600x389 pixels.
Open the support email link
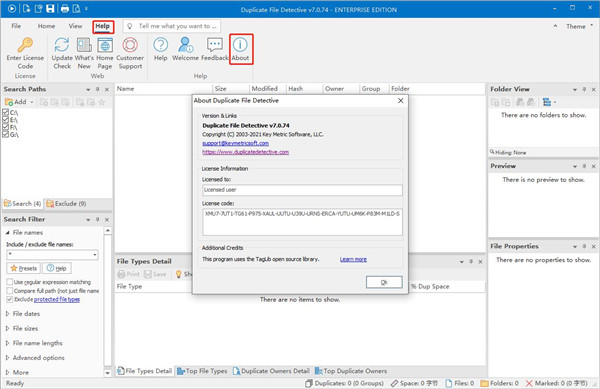point(235,143)
